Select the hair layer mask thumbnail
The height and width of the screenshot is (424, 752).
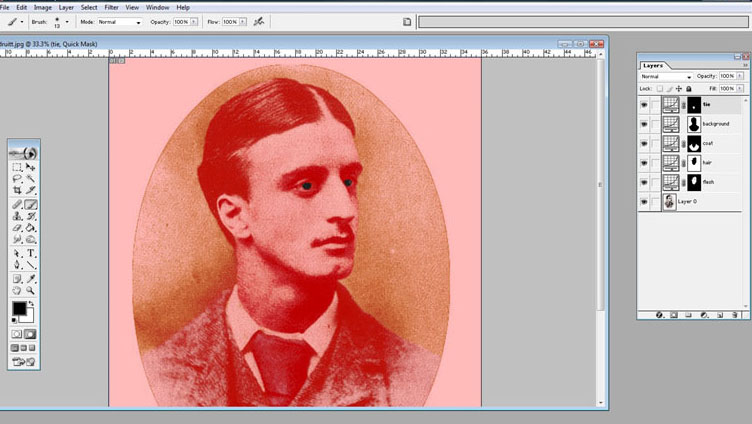click(x=694, y=162)
